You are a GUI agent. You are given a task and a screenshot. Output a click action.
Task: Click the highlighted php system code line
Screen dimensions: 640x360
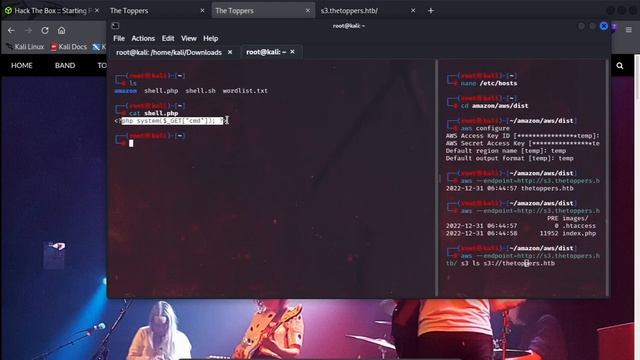(x=170, y=120)
